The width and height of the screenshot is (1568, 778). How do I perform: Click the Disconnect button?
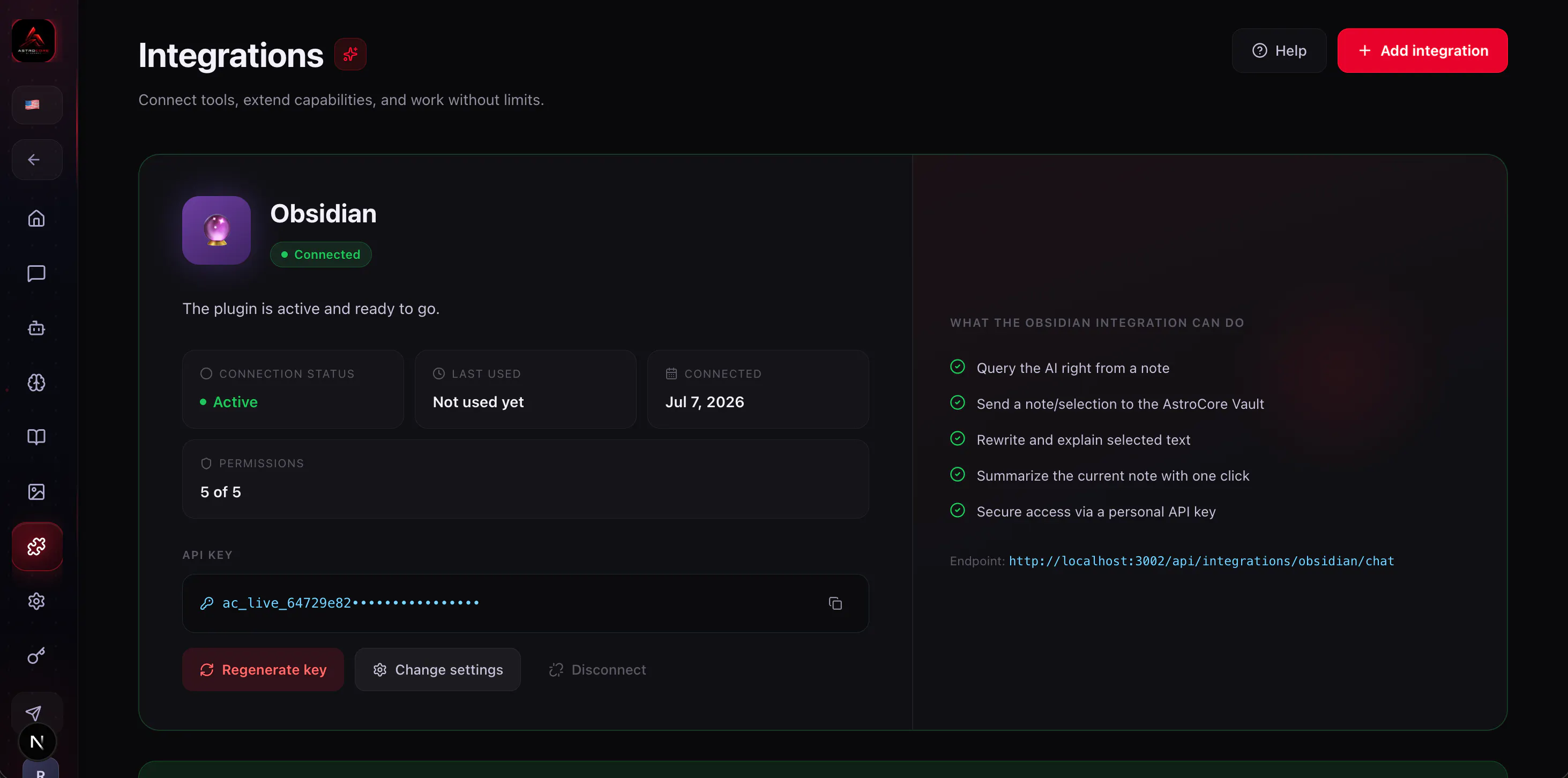point(597,670)
